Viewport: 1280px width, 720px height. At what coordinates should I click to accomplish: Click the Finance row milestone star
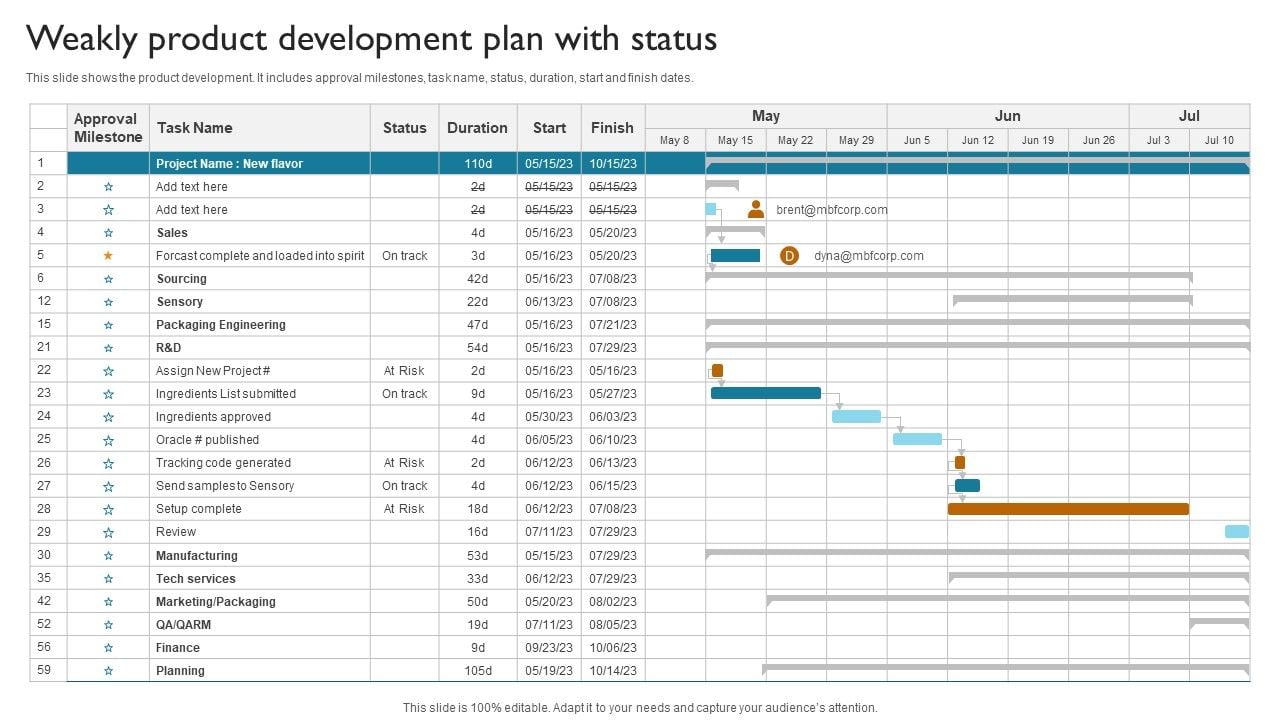click(108, 648)
